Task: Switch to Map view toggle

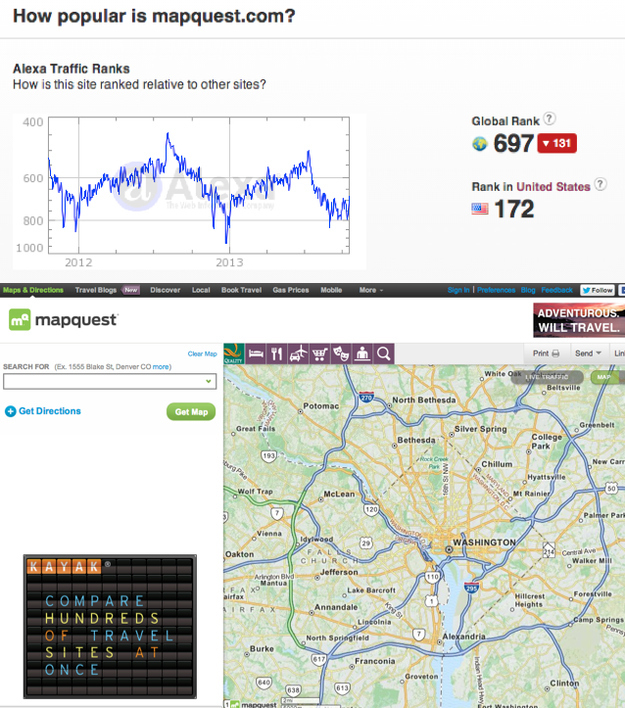Action: click(x=607, y=377)
